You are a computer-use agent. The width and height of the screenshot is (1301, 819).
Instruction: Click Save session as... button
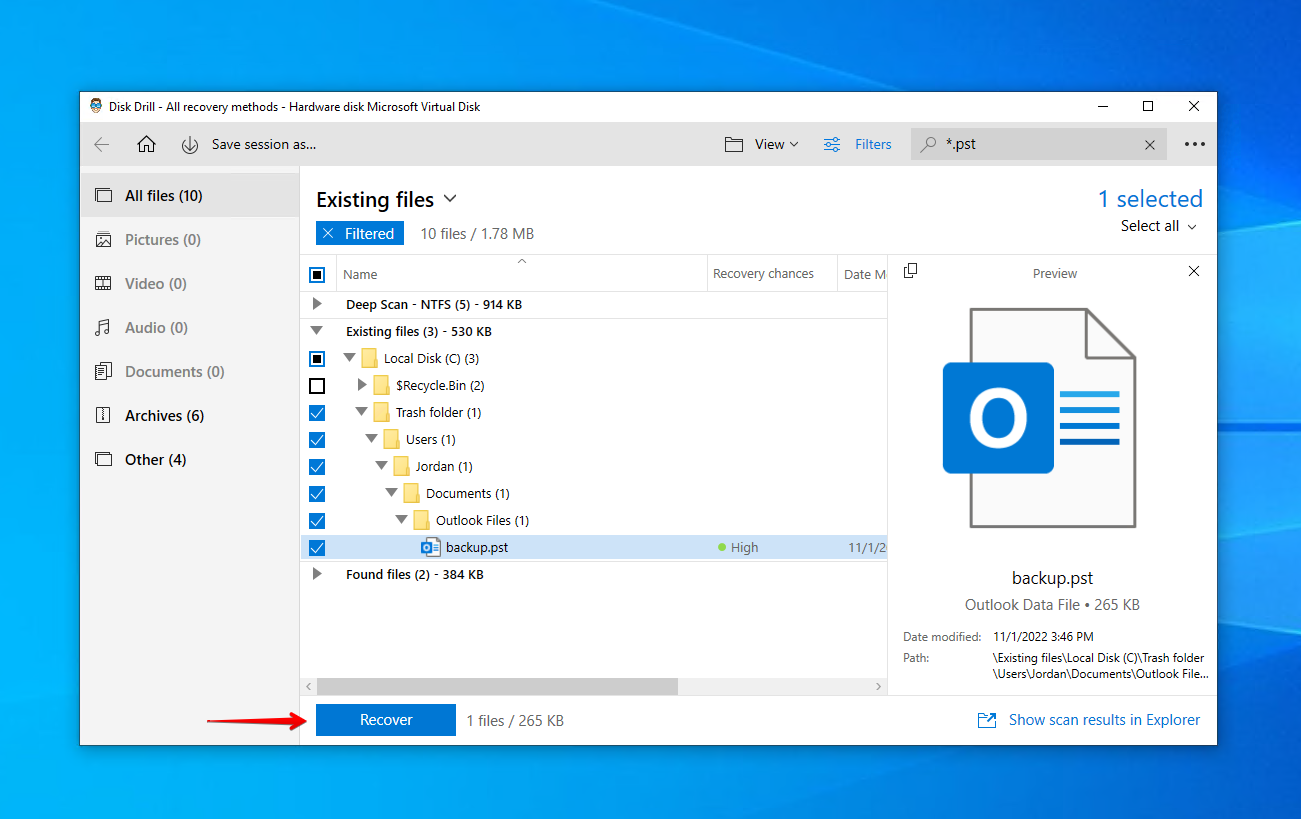click(264, 145)
